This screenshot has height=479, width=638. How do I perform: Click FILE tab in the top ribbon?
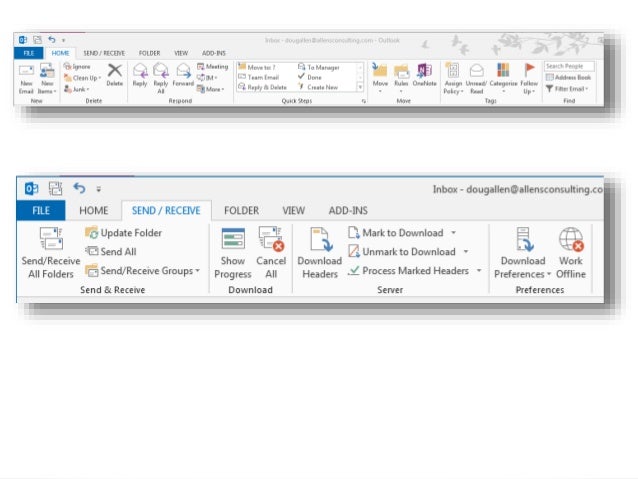[x=28, y=53]
